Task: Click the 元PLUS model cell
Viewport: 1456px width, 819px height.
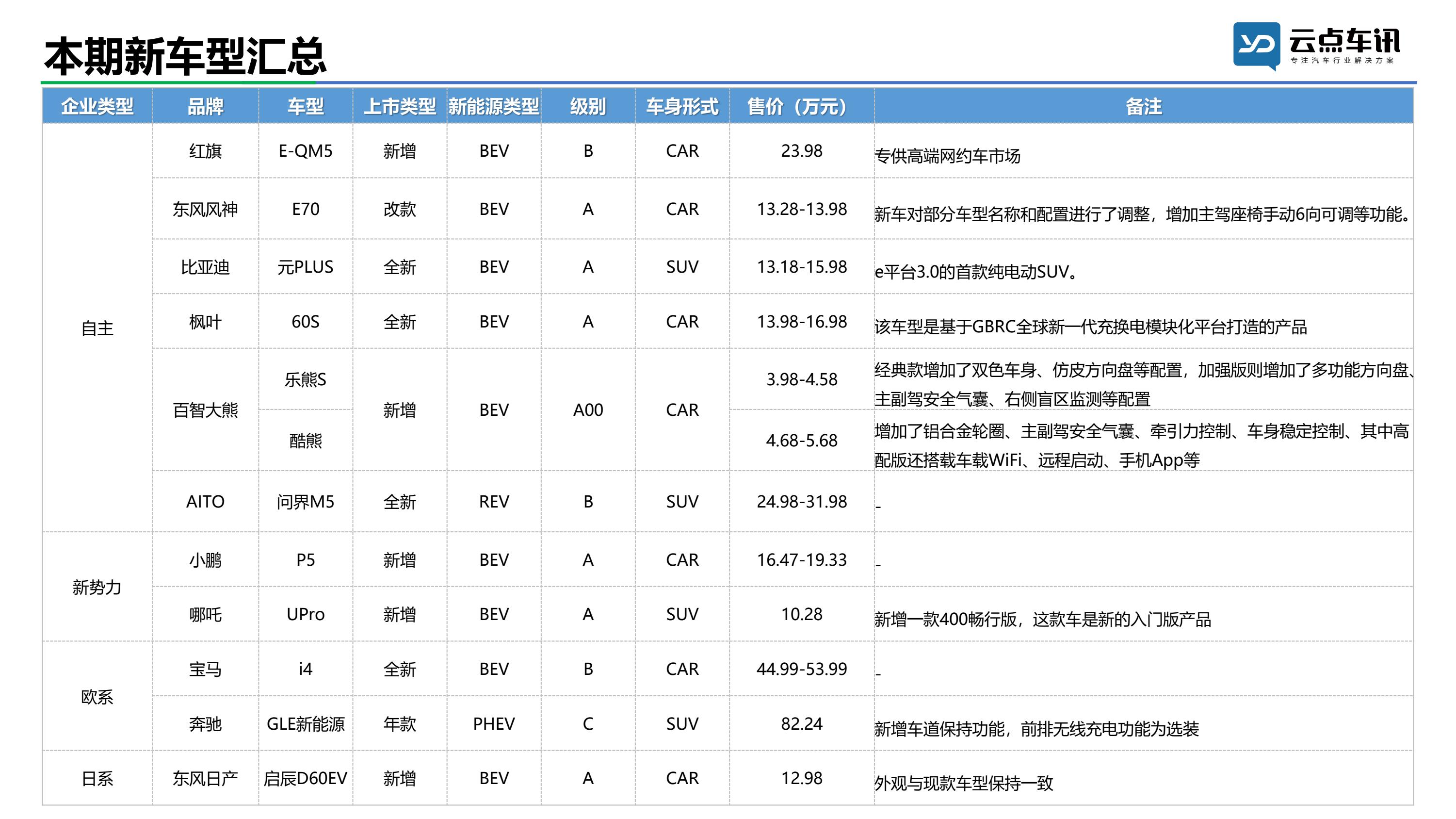Action: [305, 267]
